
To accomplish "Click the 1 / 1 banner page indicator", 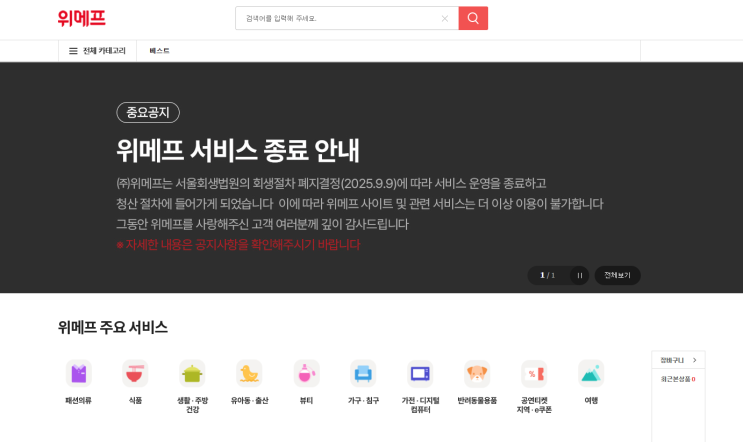I will tap(547, 275).
